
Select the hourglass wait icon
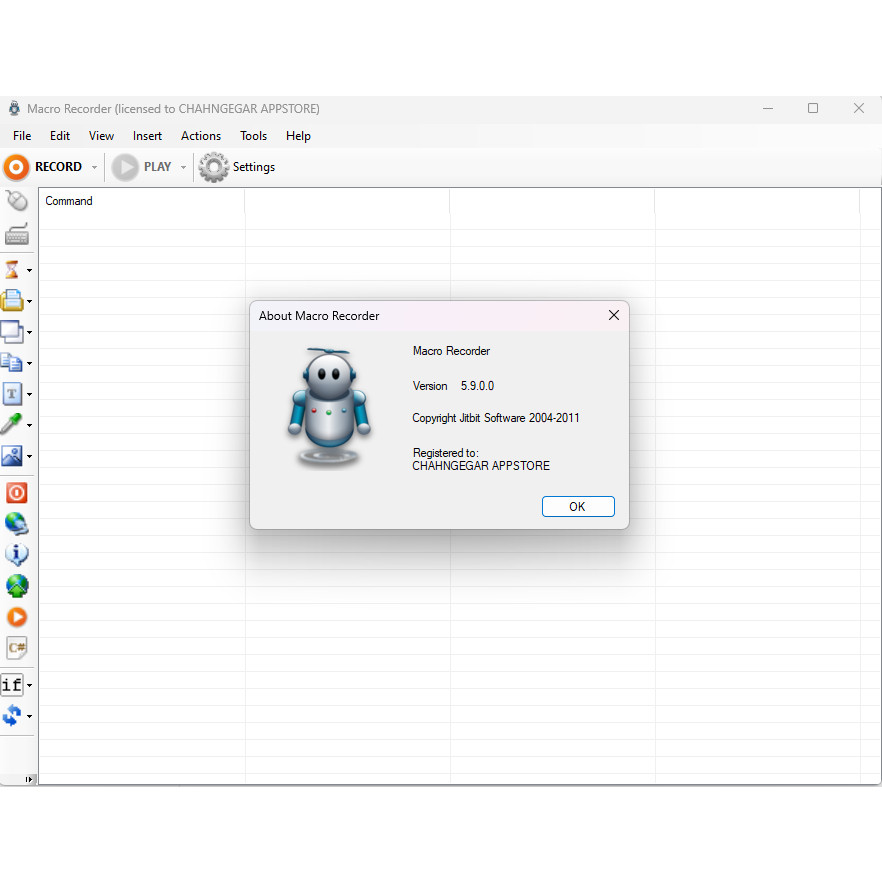point(13,270)
